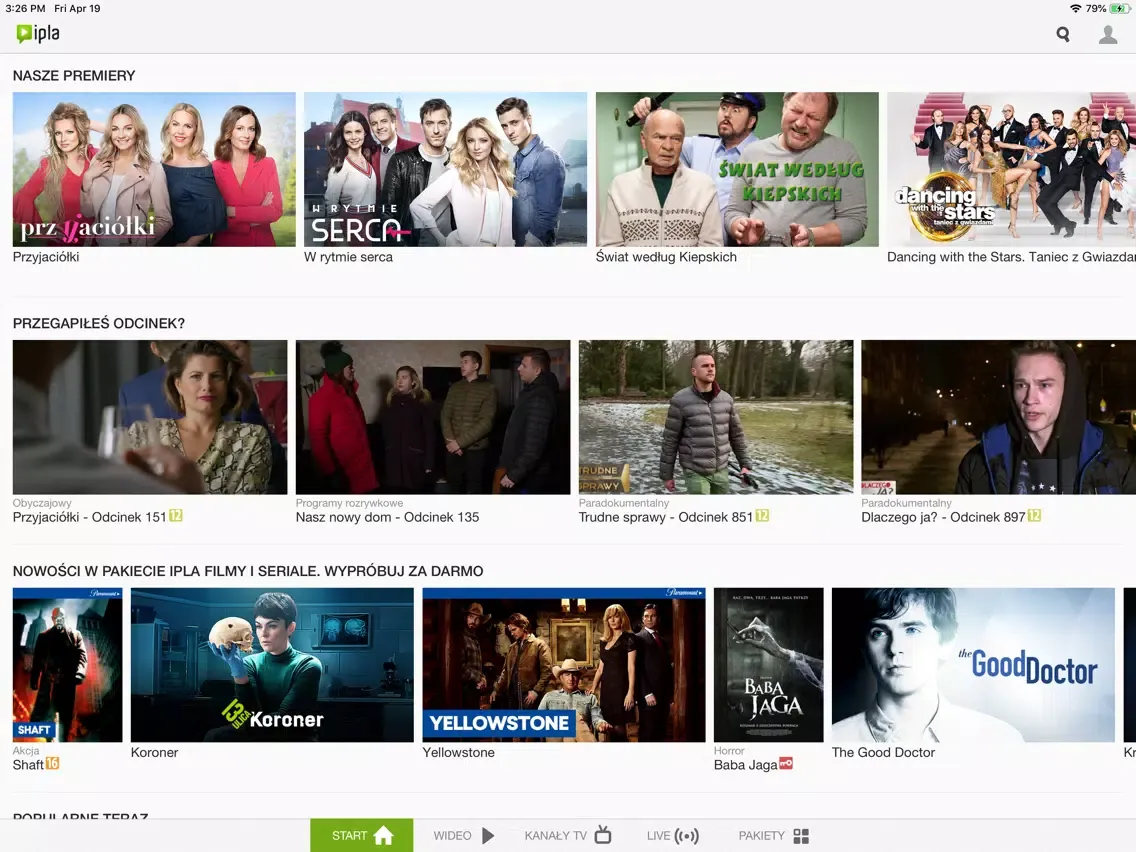Tap the title 'Nasz nowy dom - Odcinek 135'
1136x852 pixels.
(387, 517)
